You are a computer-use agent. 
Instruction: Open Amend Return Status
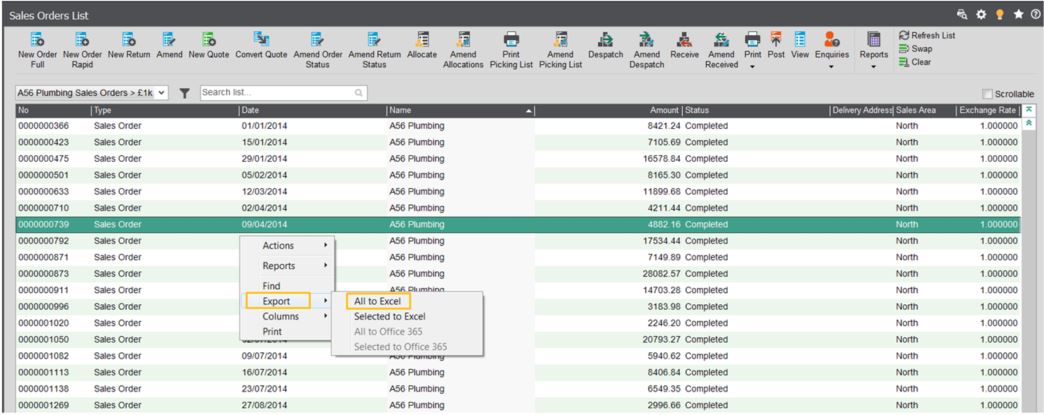(x=374, y=50)
